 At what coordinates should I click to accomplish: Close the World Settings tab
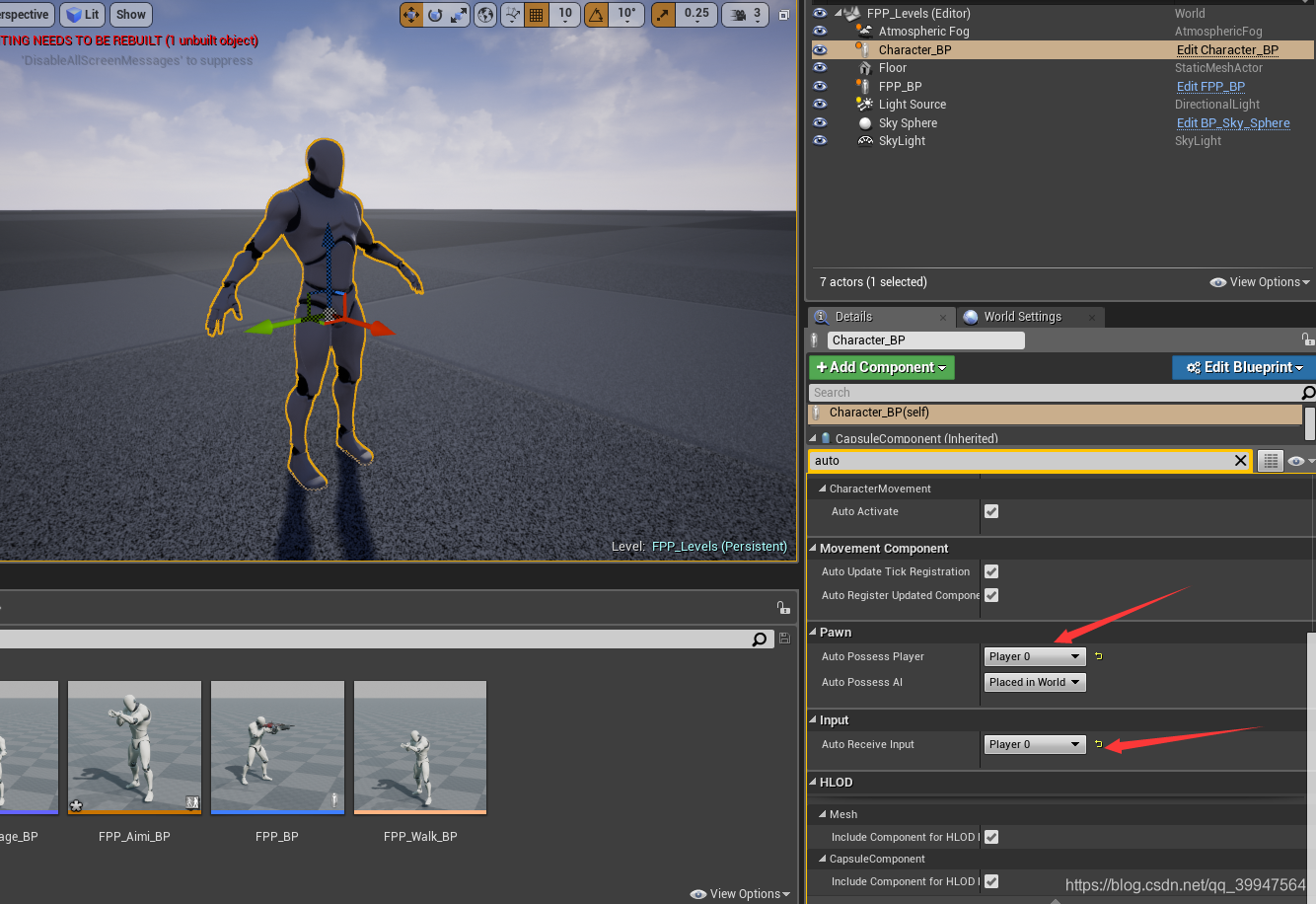point(1092,317)
